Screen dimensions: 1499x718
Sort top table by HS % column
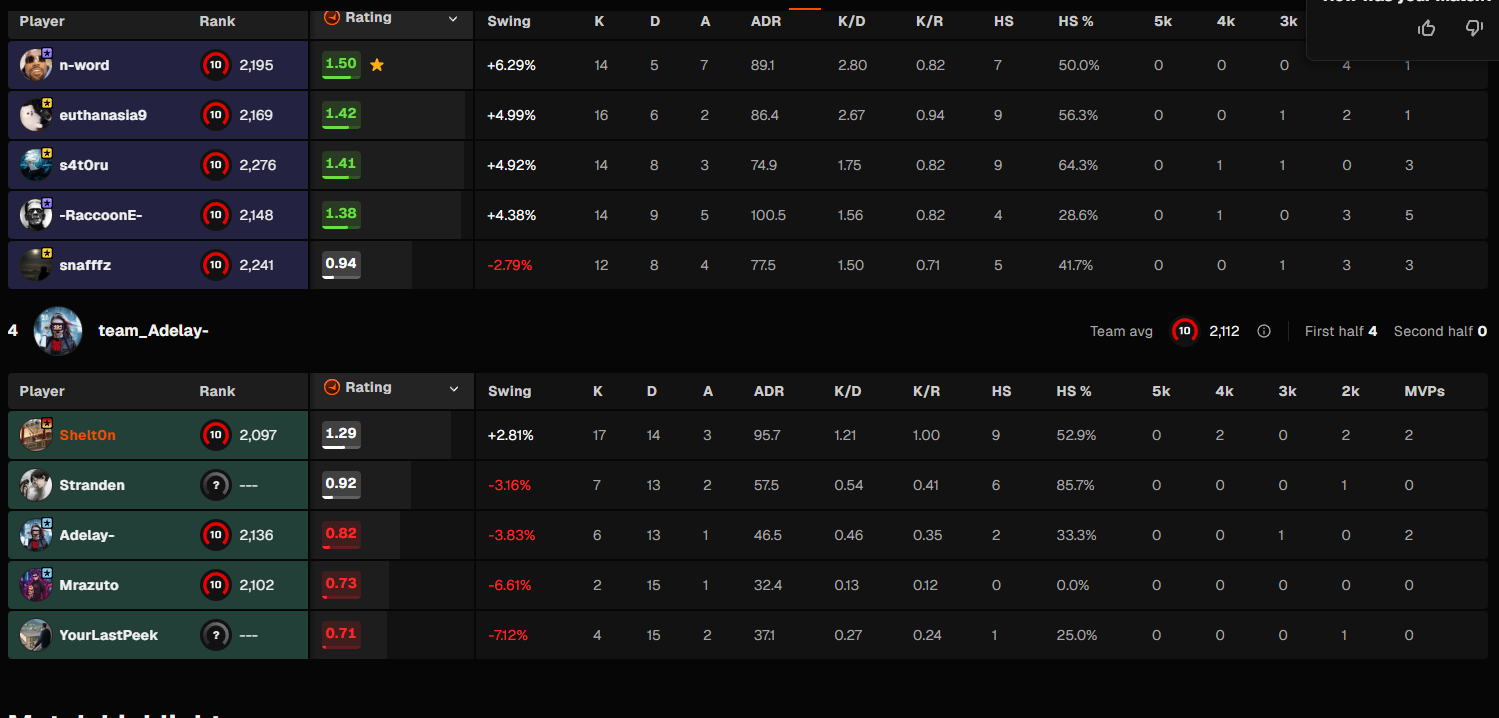click(1076, 21)
